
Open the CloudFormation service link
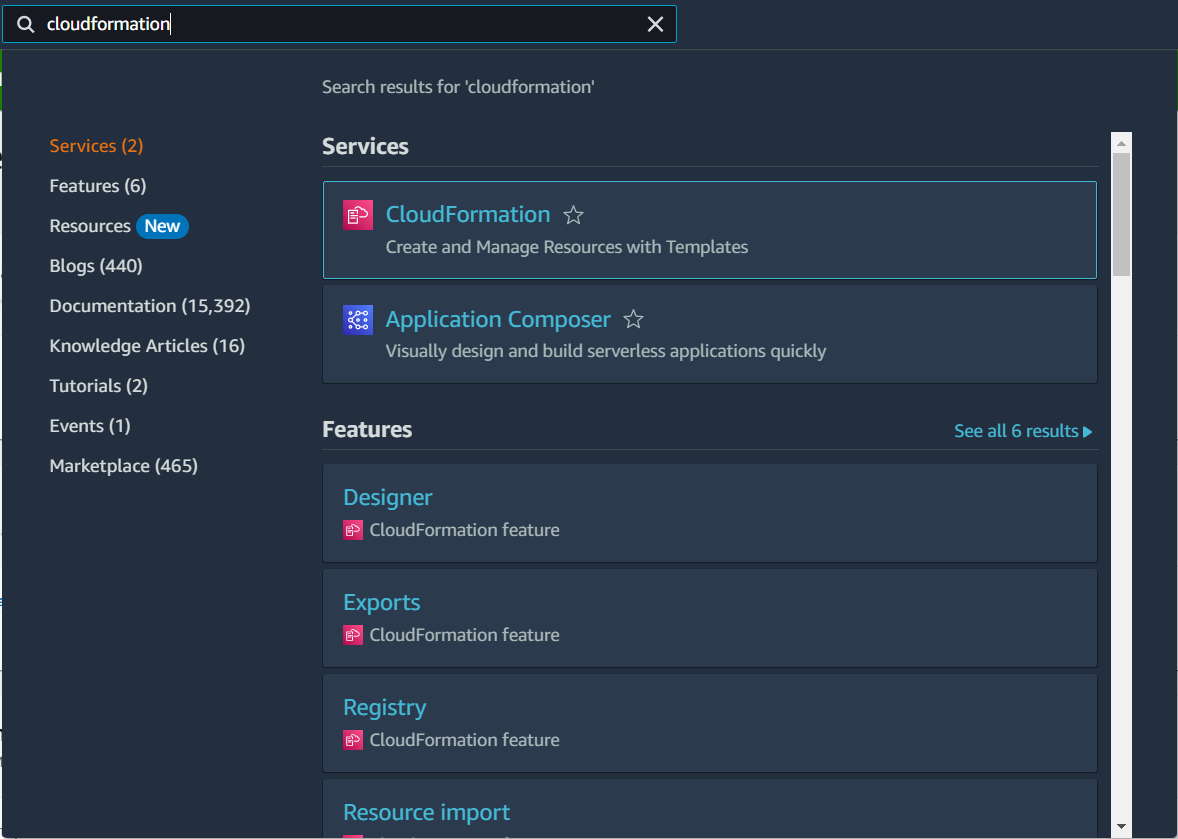point(467,214)
